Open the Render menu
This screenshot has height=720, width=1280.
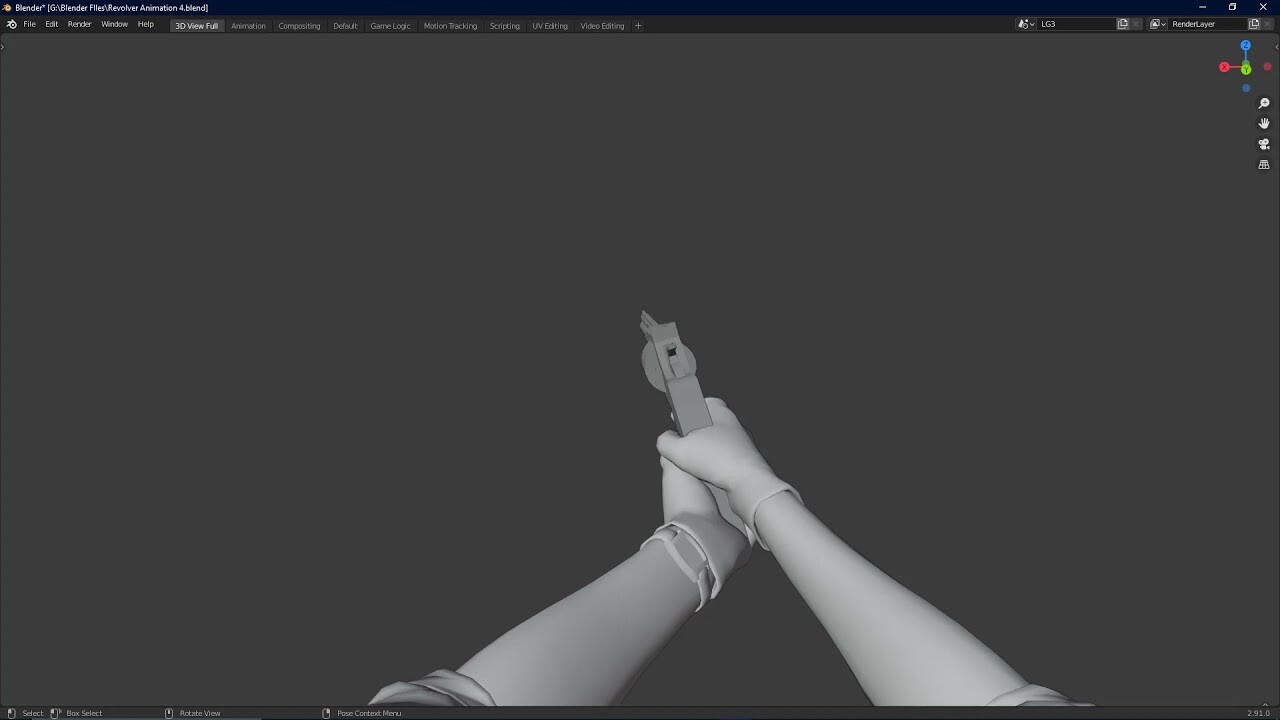click(79, 24)
